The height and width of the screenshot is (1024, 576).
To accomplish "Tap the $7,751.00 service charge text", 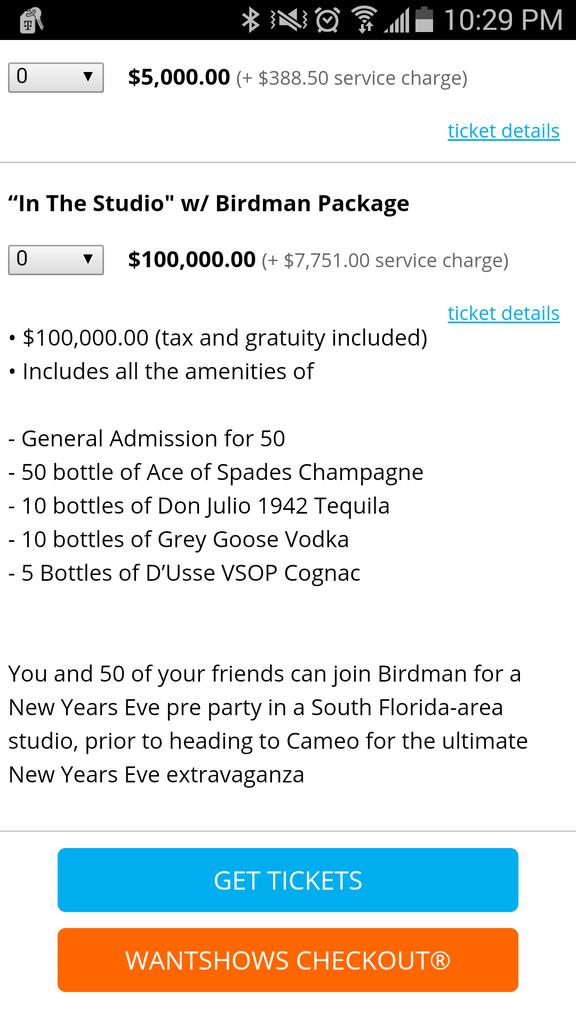I will point(385,261).
